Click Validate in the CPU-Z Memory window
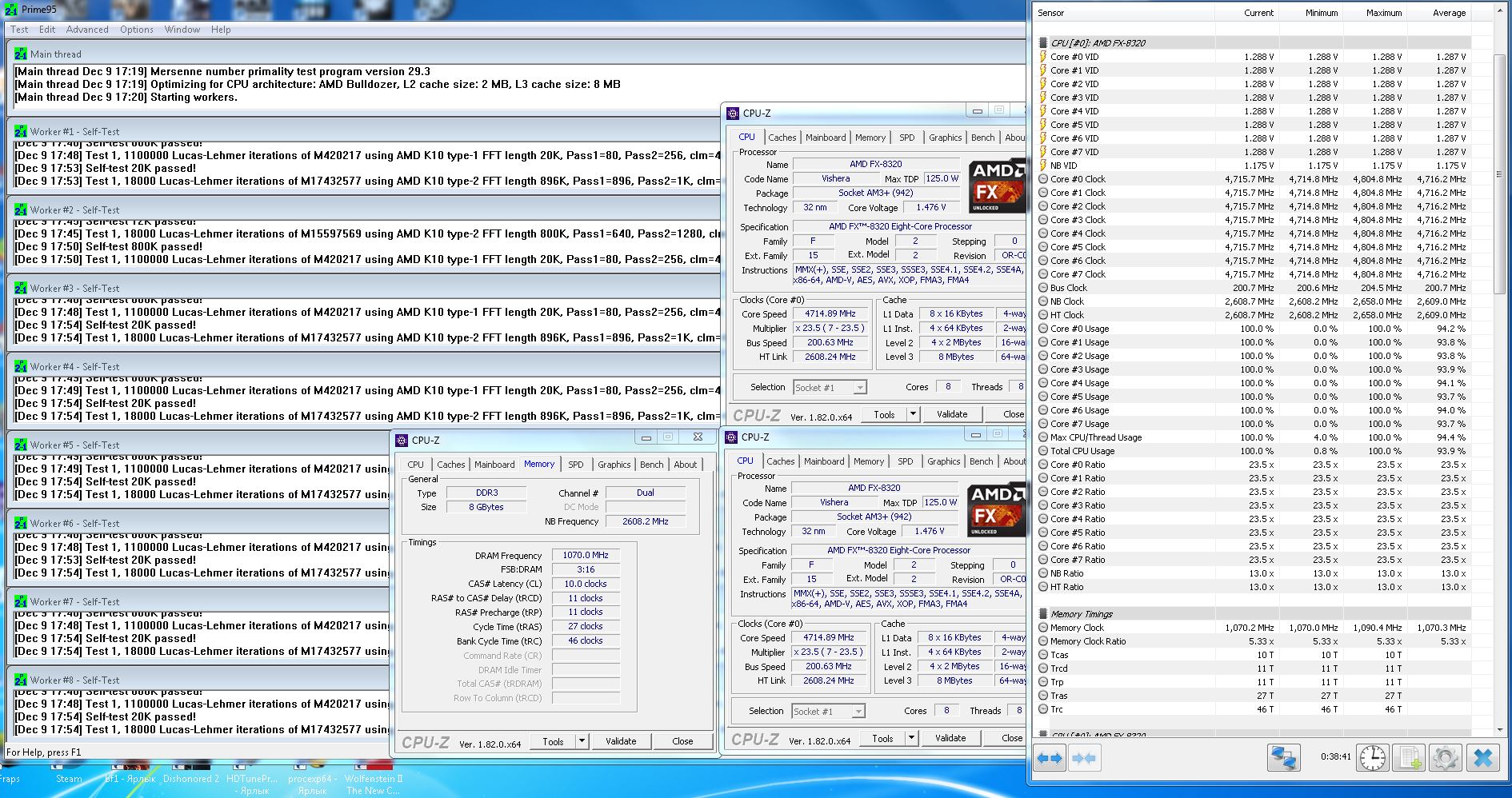Image resolution: width=1512 pixels, height=798 pixels. tap(621, 741)
